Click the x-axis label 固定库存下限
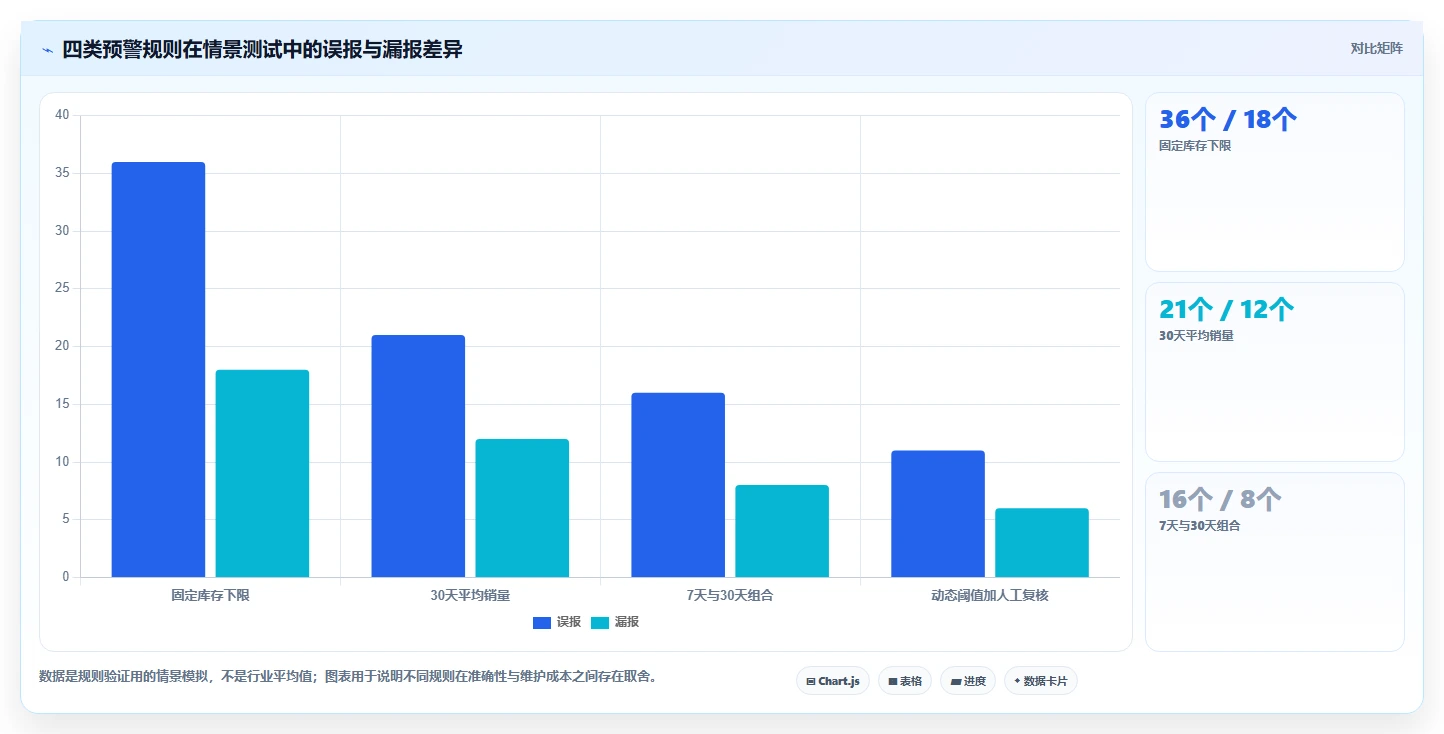Viewport: 1444px width, 734px height. coord(210,595)
